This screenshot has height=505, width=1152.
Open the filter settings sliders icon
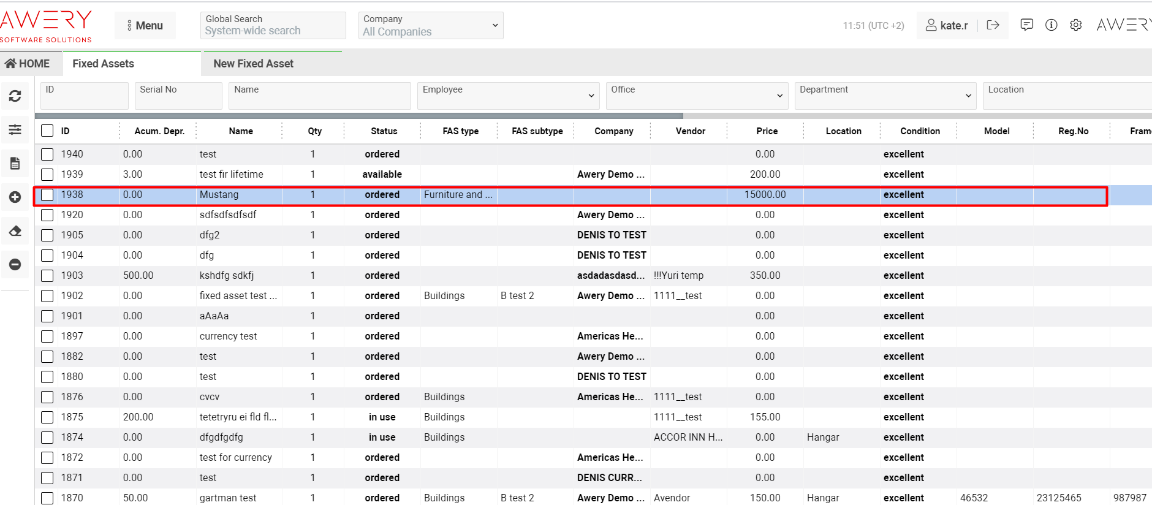[x=15, y=130]
